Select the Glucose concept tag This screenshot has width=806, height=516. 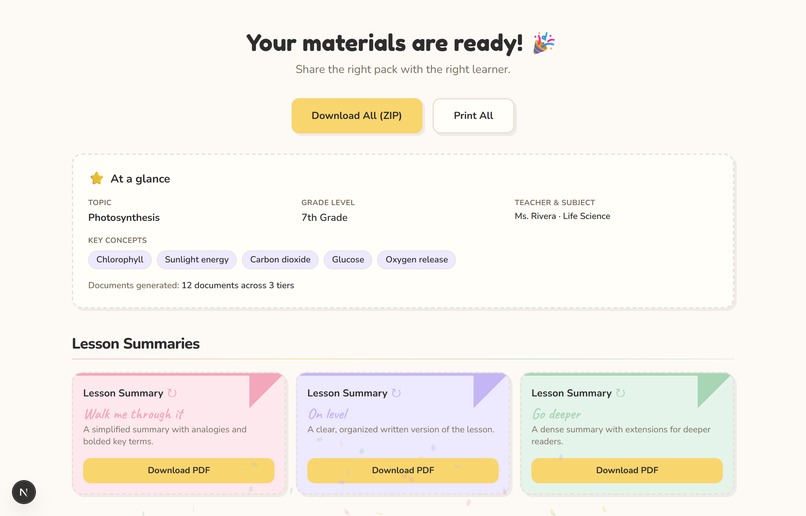(x=348, y=260)
